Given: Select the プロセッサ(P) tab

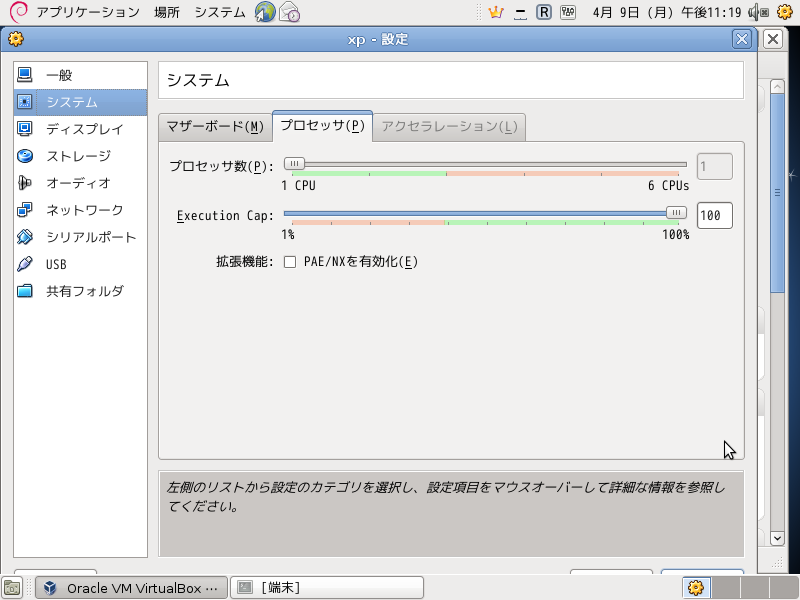Looking at the screenshot, I should point(322,126).
